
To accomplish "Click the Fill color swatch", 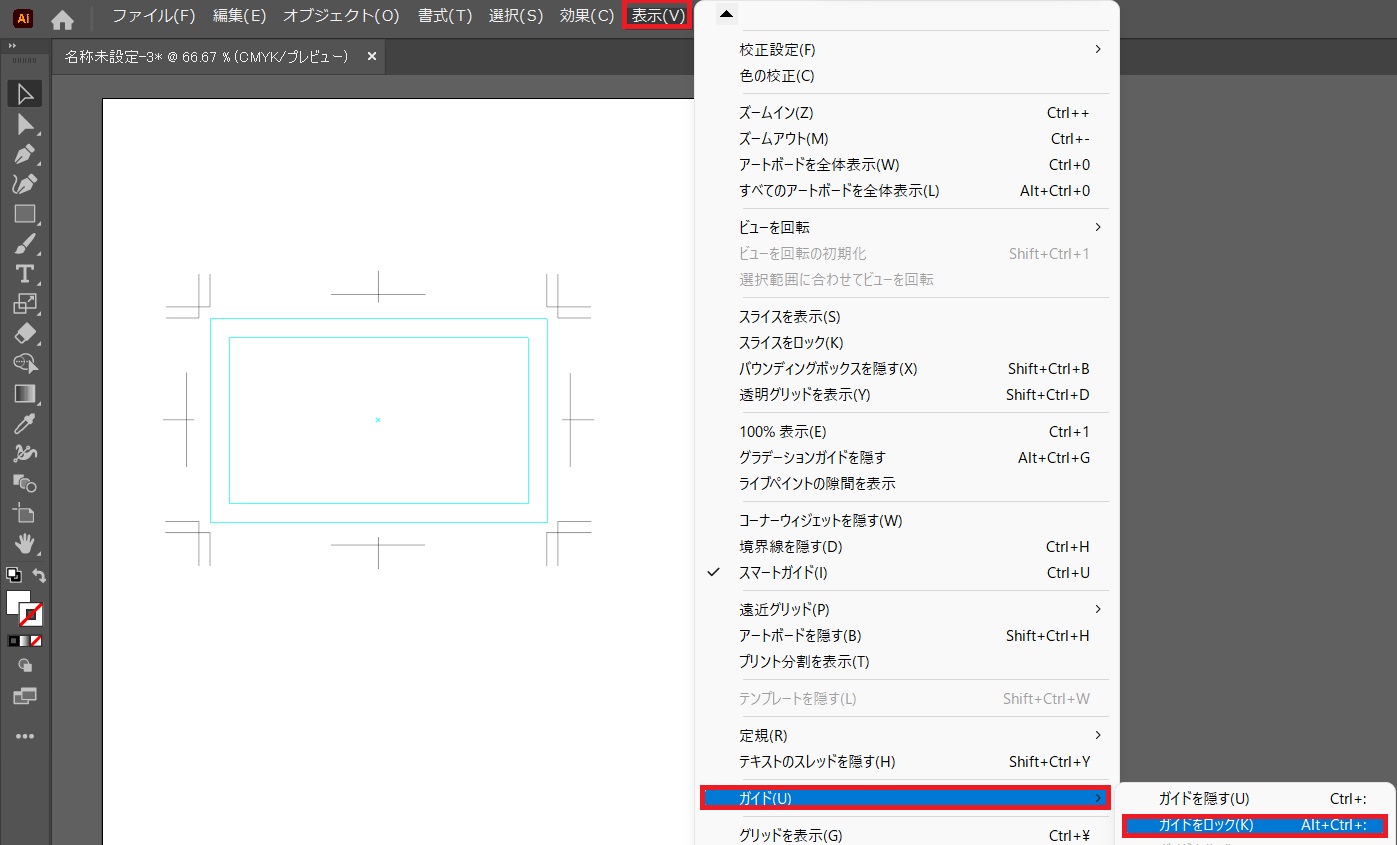I will 19,603.
